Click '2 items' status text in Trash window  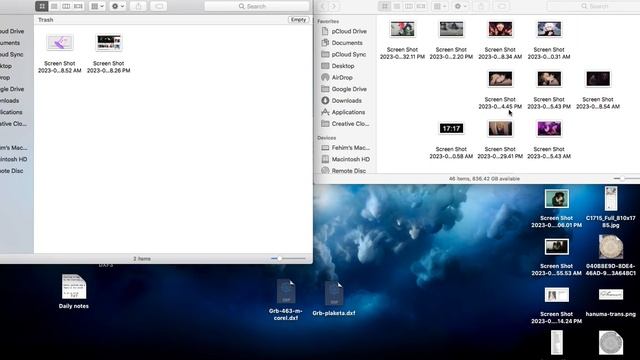click(142, 259)
